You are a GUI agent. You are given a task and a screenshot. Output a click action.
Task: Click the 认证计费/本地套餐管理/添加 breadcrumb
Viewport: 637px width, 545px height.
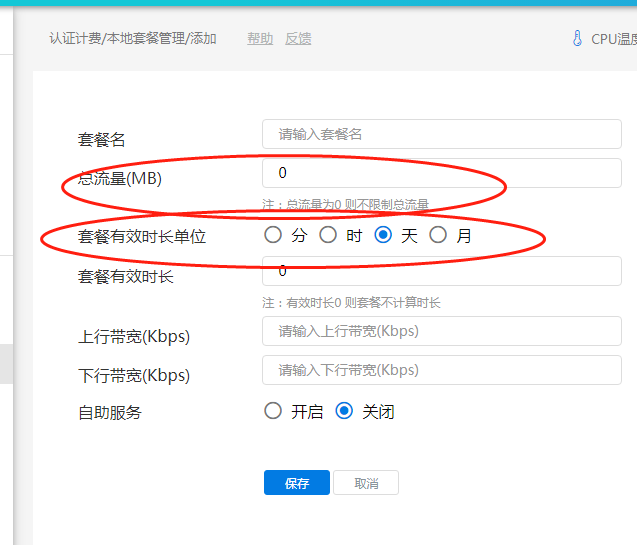point(133,39)
